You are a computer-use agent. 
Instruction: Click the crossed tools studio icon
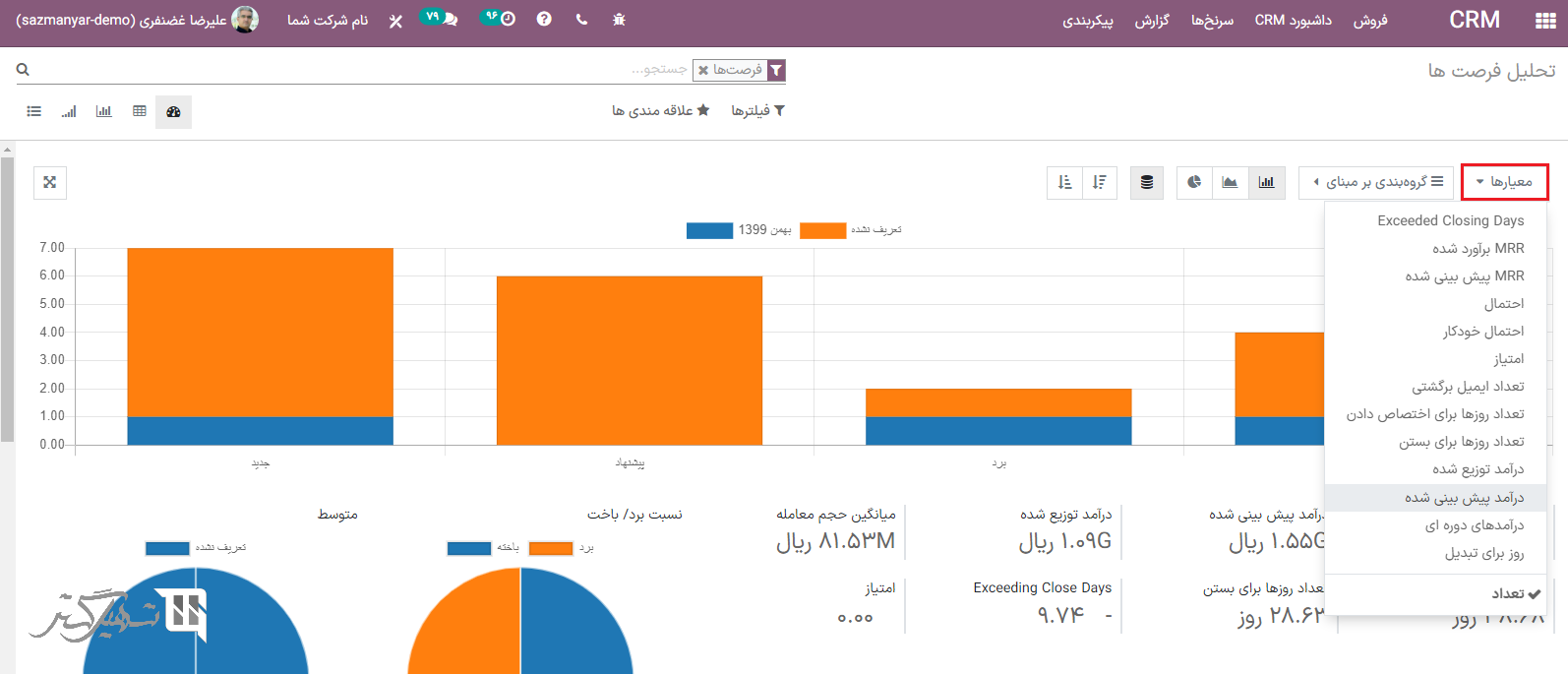point(395,21)
